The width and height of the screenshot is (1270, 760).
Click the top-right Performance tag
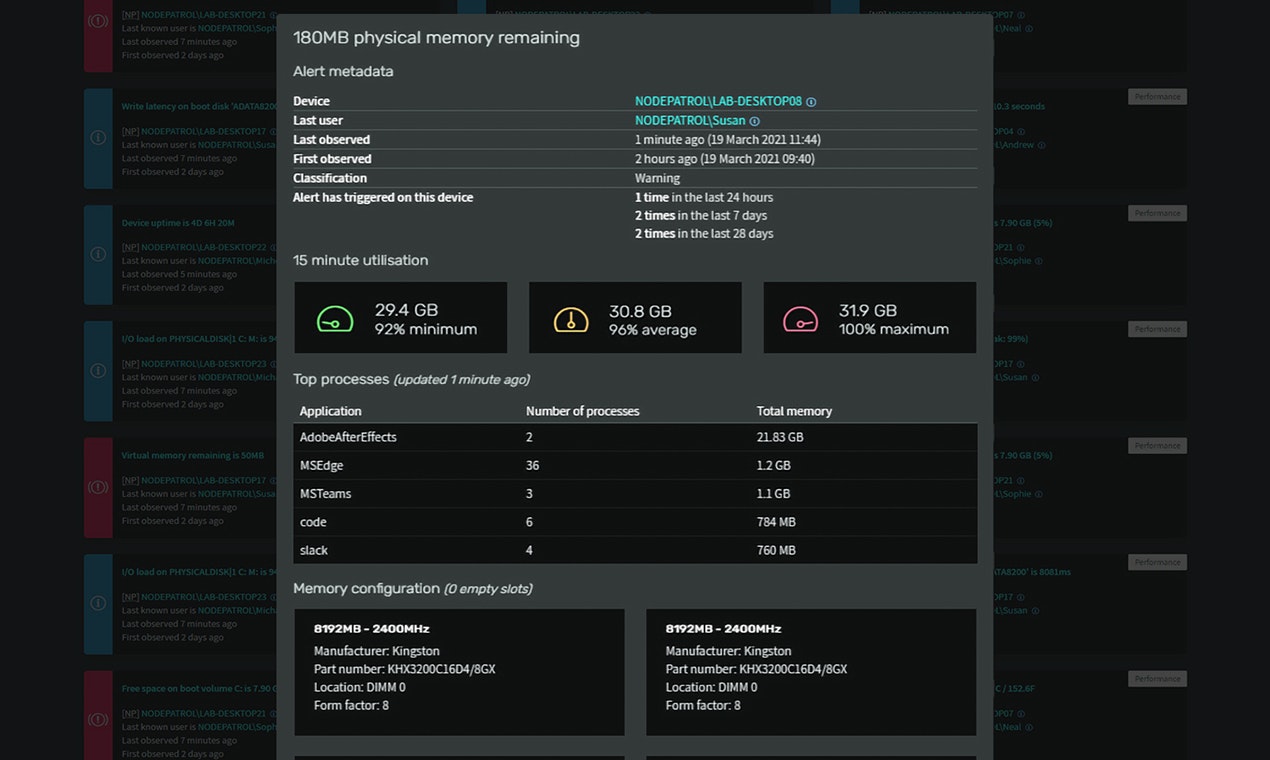click(1157, 96)
